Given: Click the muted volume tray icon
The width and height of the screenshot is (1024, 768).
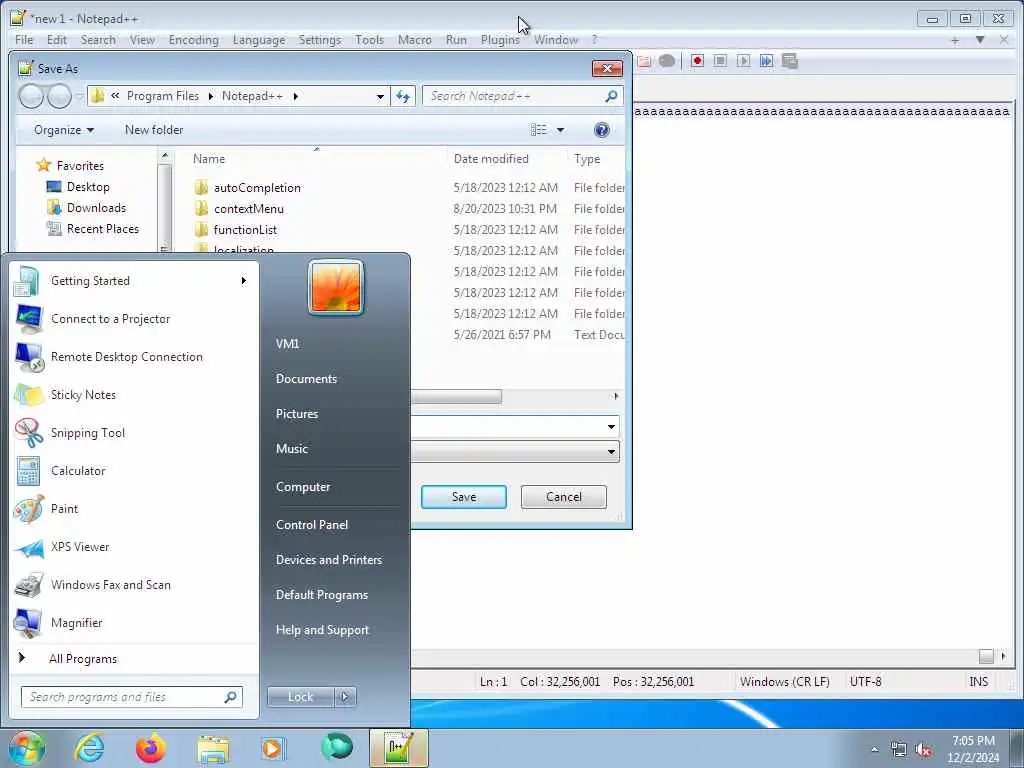Looking at the screenshot, I should 923,750.
